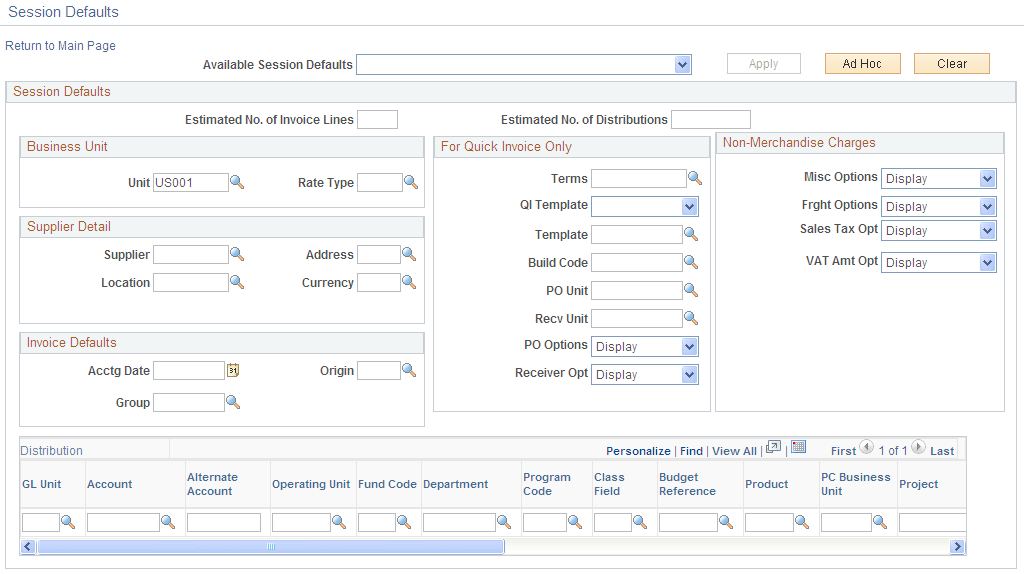This screenshot has height=574, width=1024.
Task: Open Currency lookup magnifier
Action: (x=409, y=283)
